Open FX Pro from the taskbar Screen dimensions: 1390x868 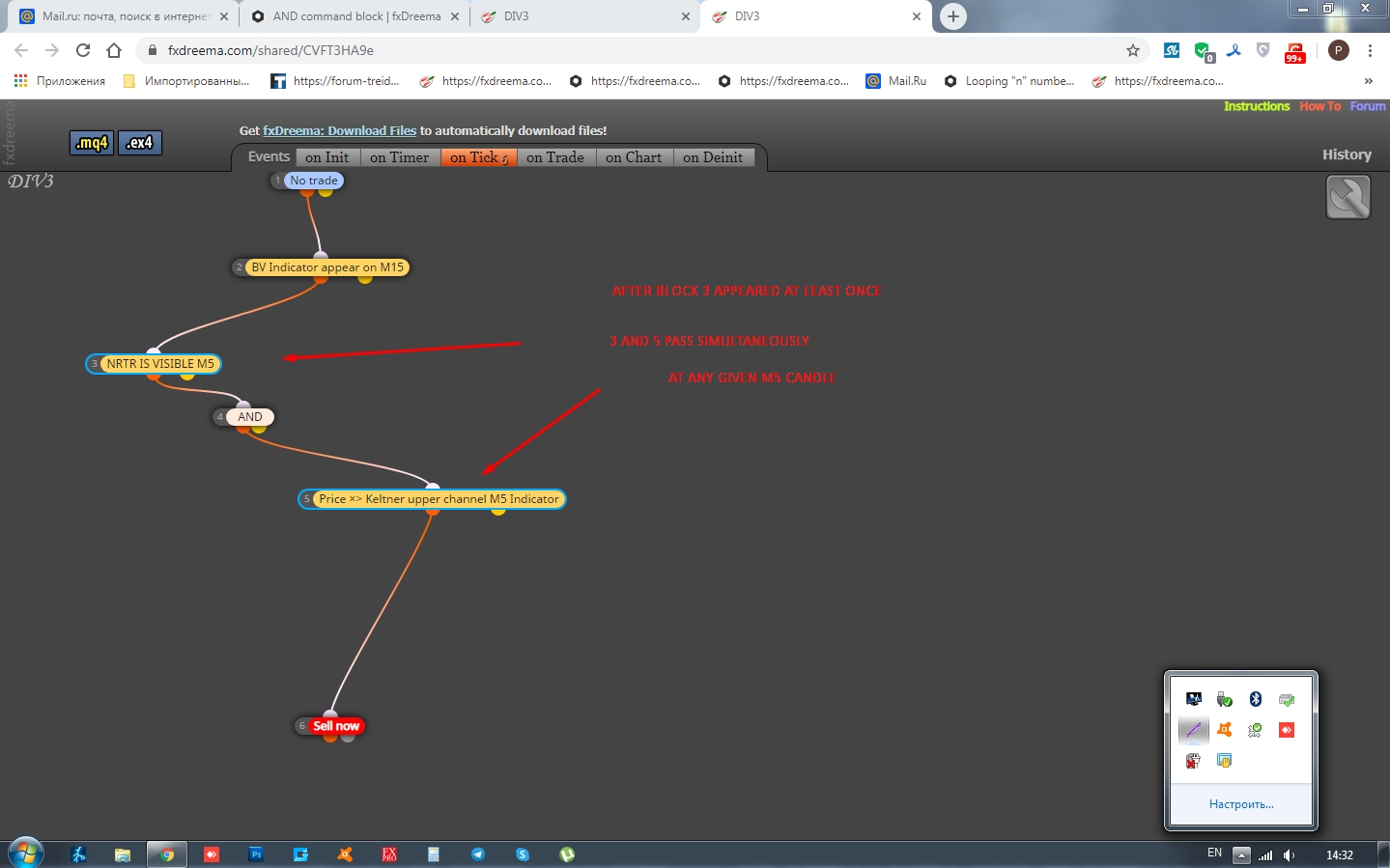point(389,854)
